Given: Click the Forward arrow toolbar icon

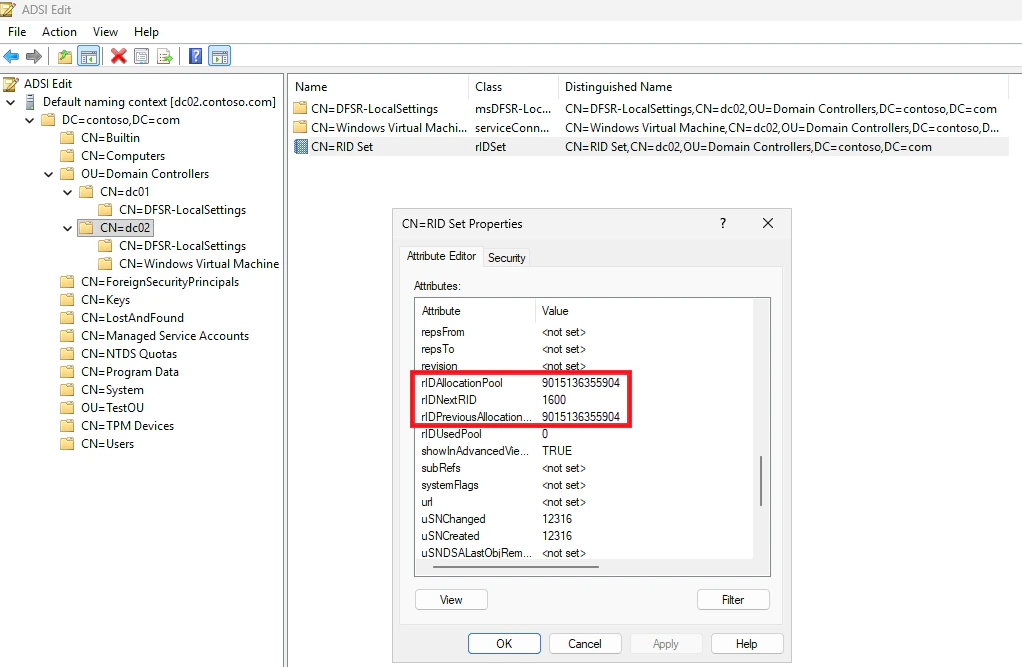Looking at the screenshot, I should click(x=34, y=57).
